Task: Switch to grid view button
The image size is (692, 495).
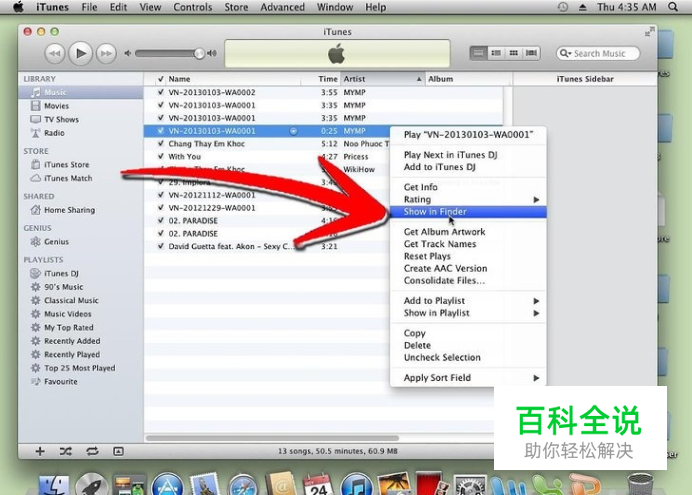Action: [513, 53]
